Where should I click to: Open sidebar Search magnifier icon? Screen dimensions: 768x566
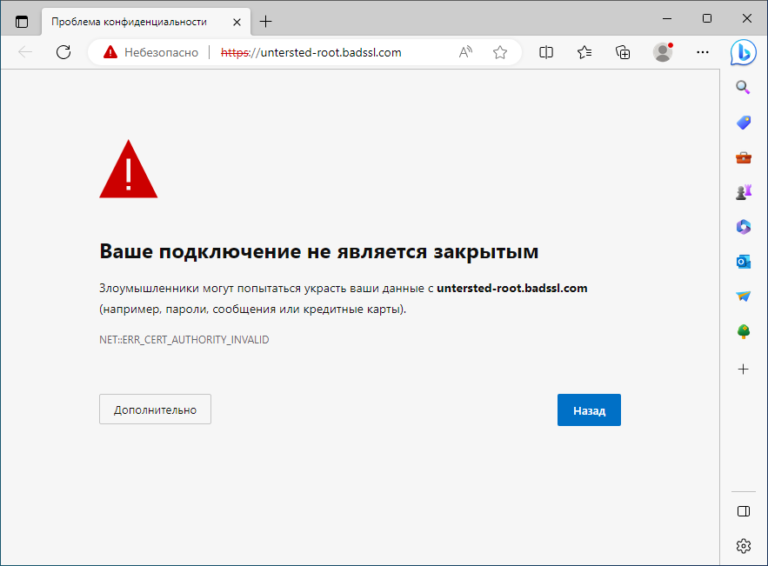point(744,88)
